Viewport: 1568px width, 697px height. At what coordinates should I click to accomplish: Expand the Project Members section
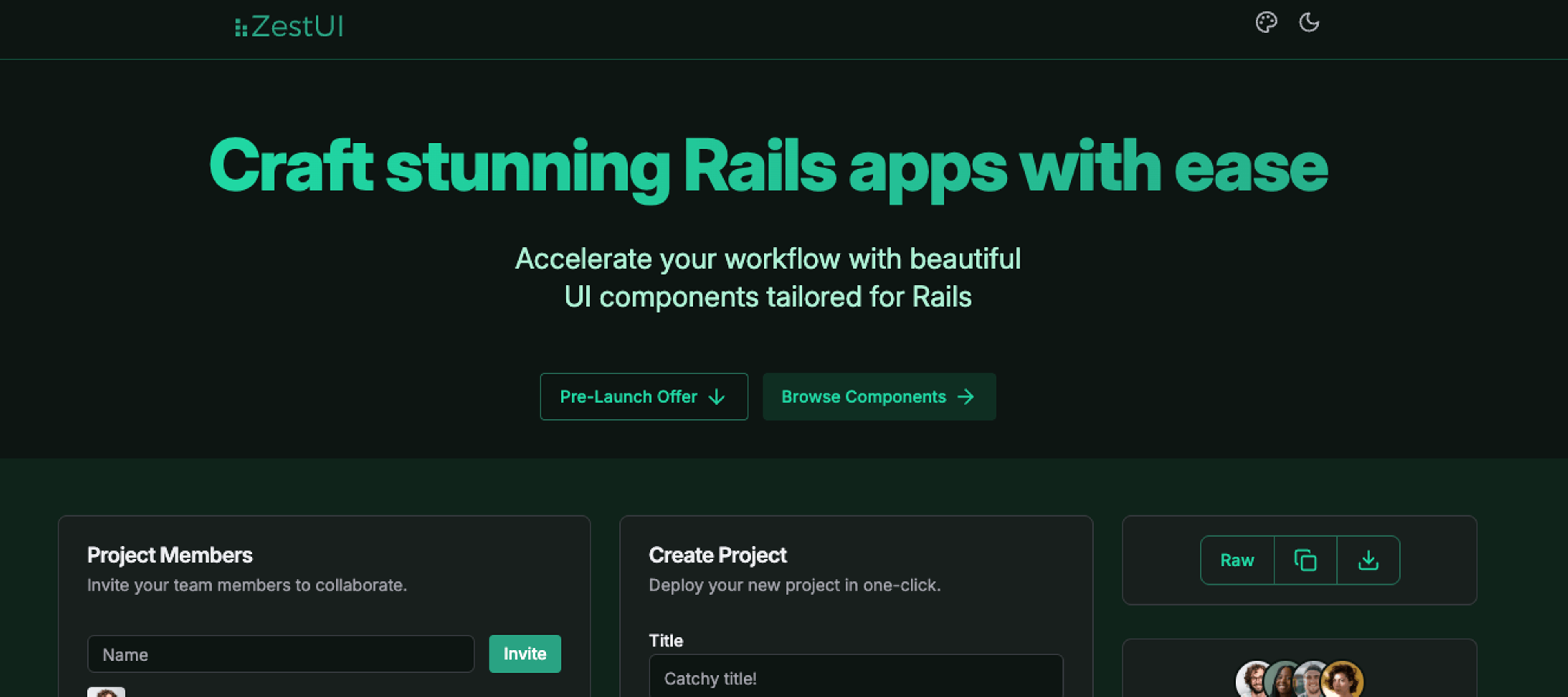(x=170, y=554)
